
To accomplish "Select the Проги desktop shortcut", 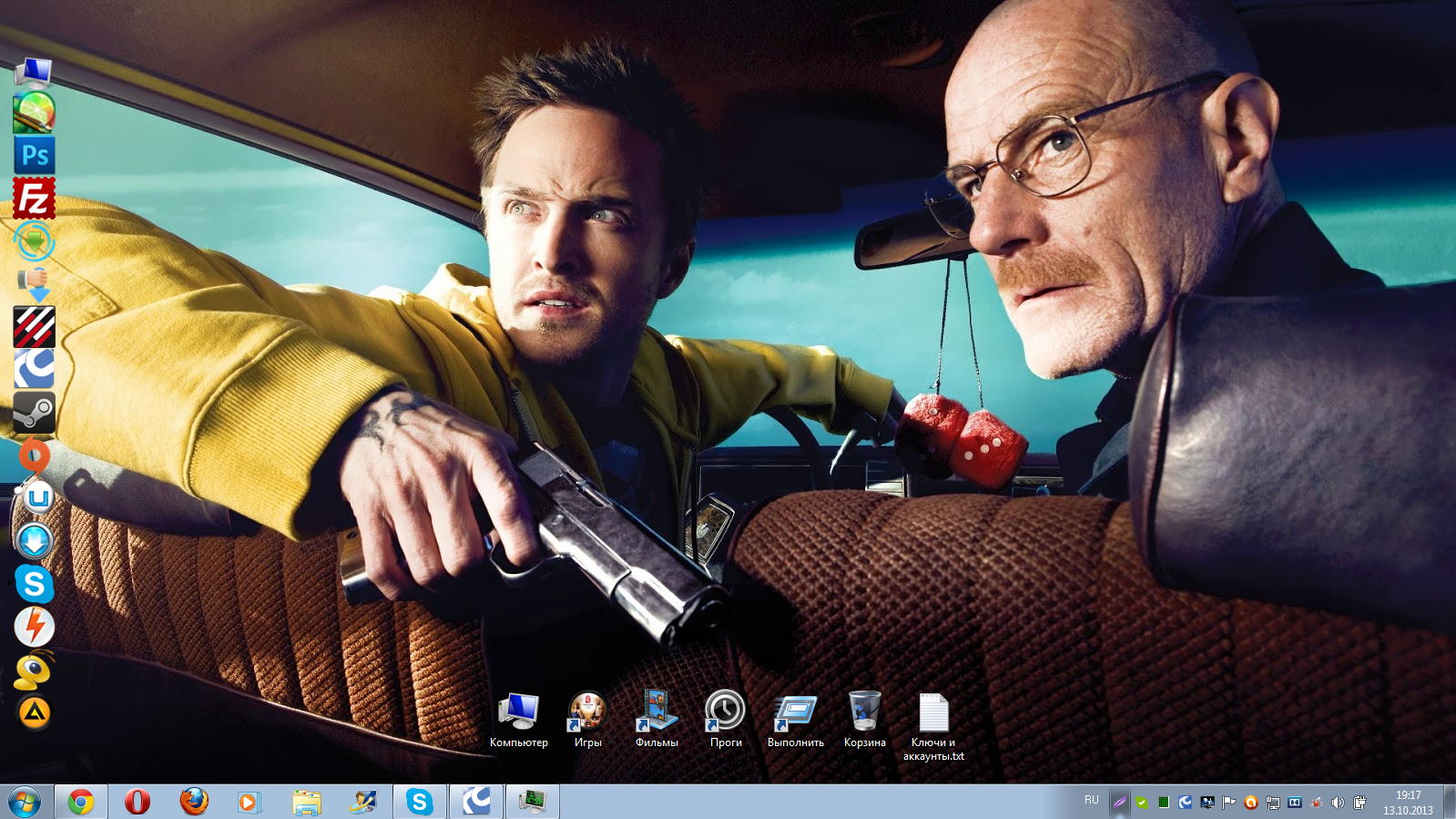I will click(x=726, y=720).
